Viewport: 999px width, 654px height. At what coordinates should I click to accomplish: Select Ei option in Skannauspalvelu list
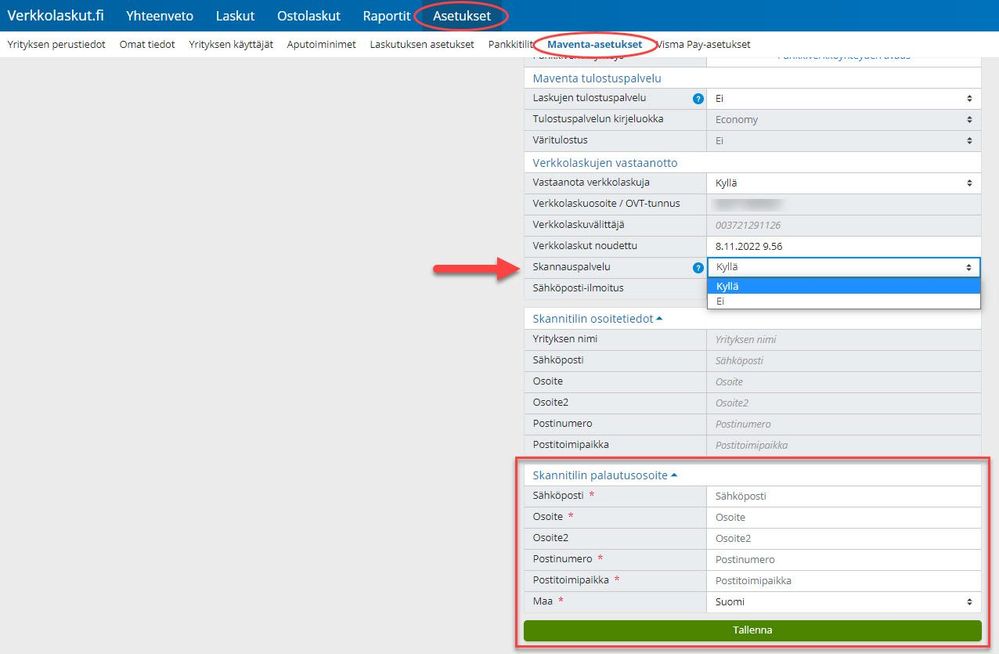point(844,301)
